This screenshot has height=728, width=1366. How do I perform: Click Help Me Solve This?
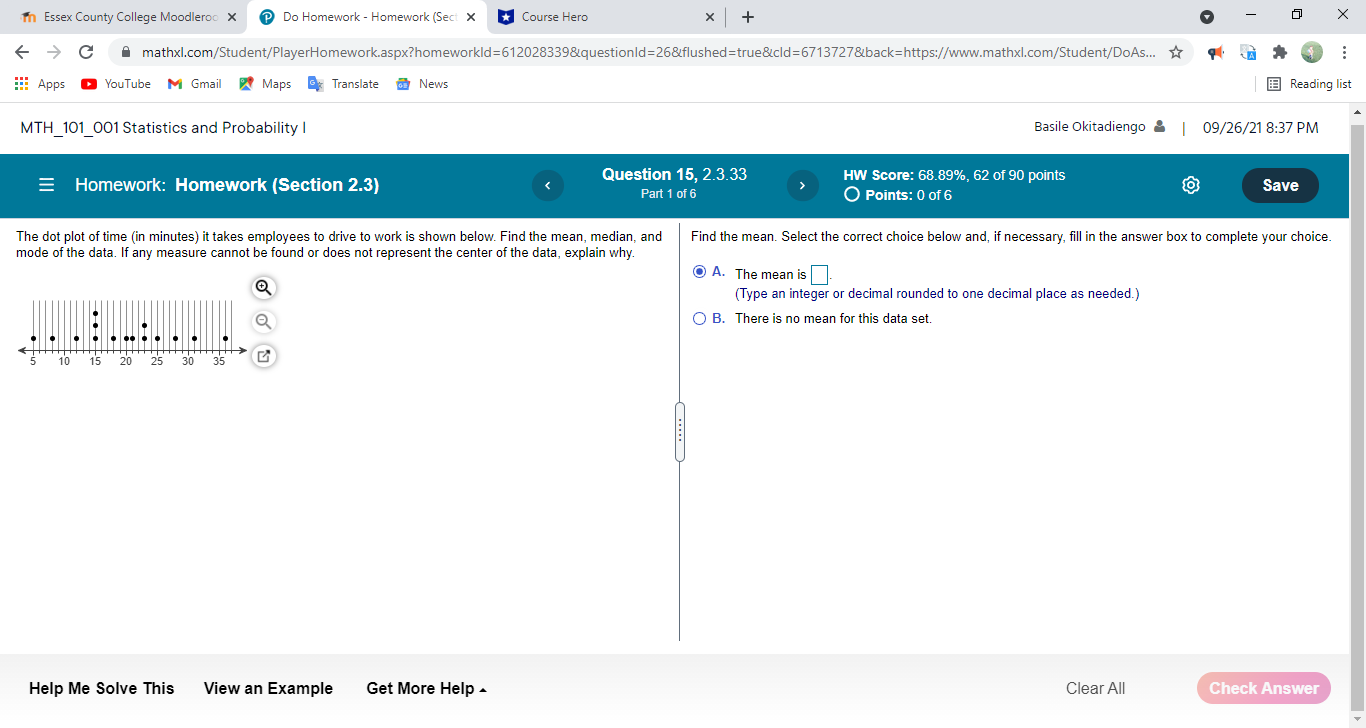click(x=101, y=688)
